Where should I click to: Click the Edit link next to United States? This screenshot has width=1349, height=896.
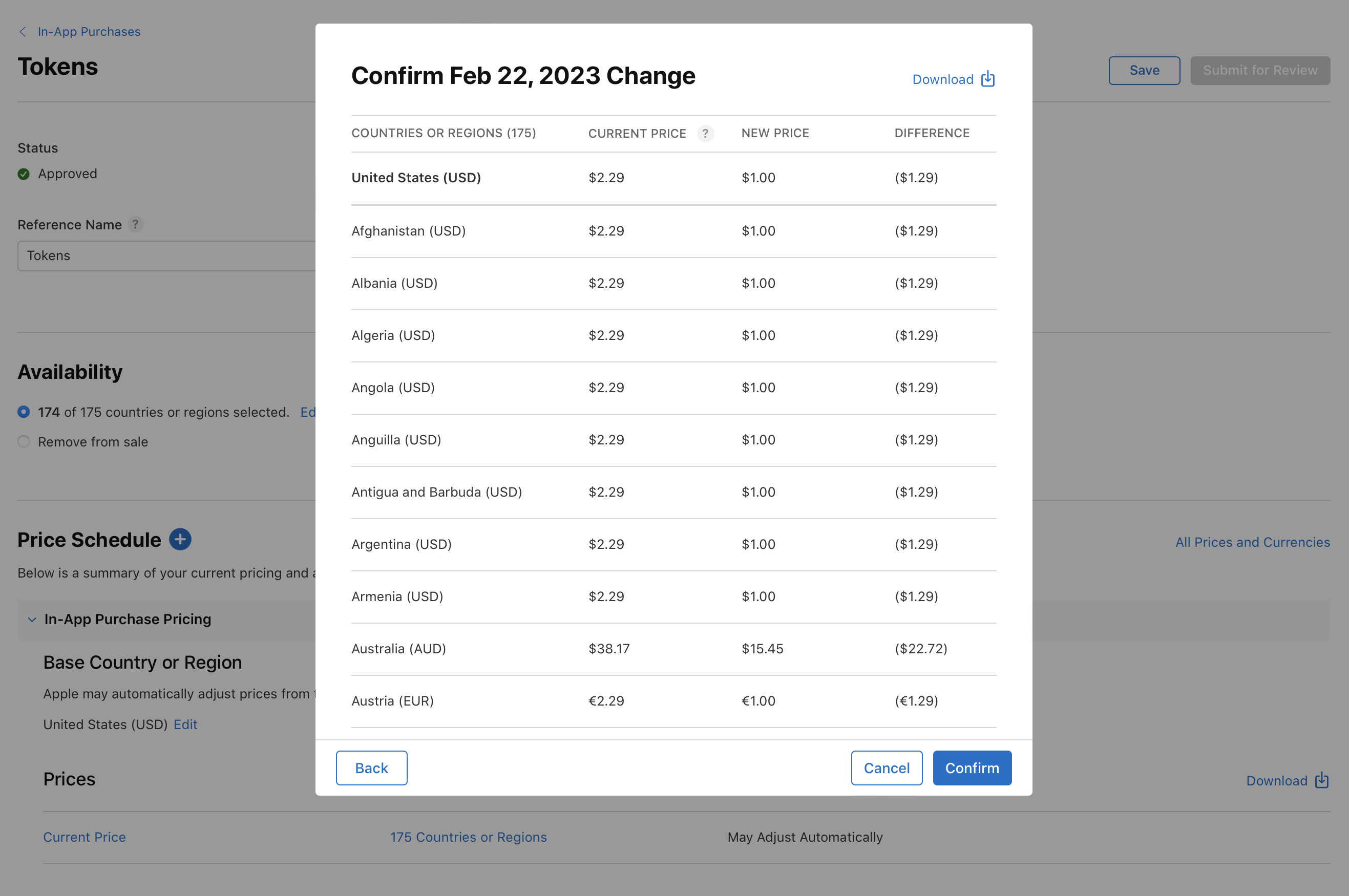click(x=185, y=723)
